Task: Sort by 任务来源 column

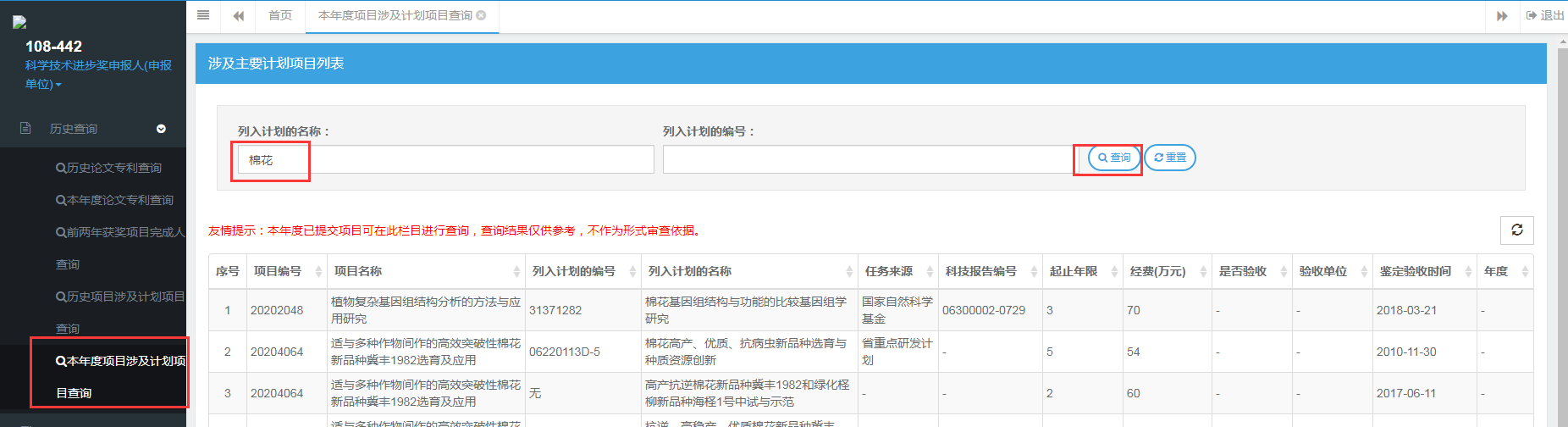Action: (898, 271)
